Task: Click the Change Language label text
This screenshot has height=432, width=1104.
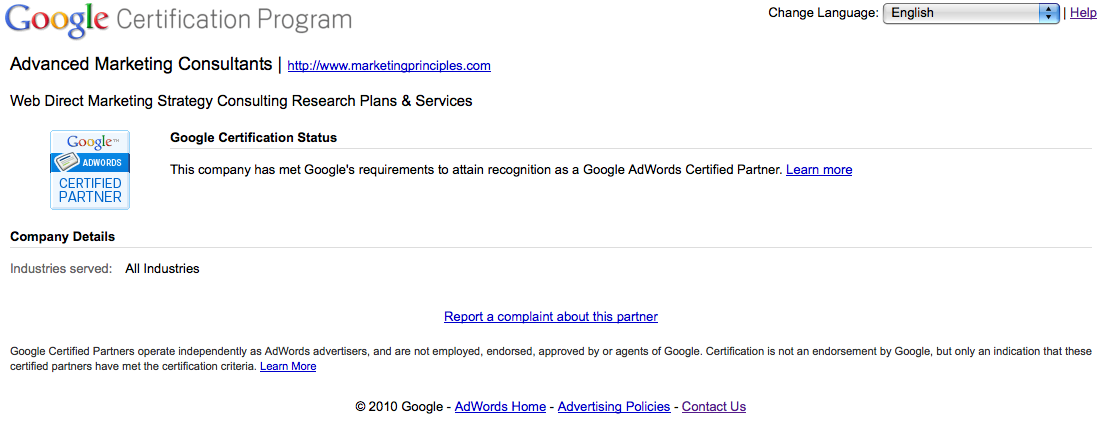Action: [x=823, y=13]
